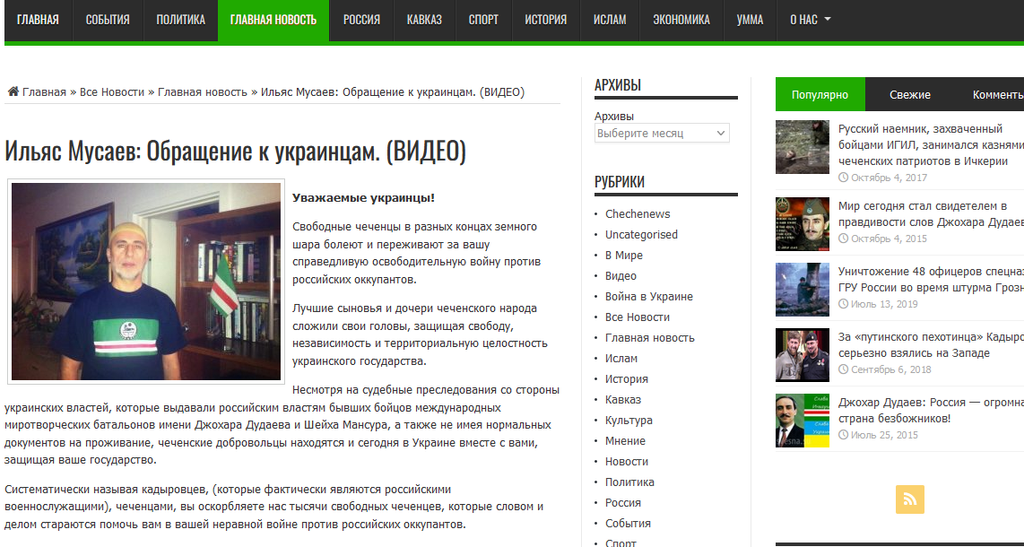Open article За «путинского пехотинца» Кадырова
This screenshot has width=1024, height=547.
click(x=931, y=345)
